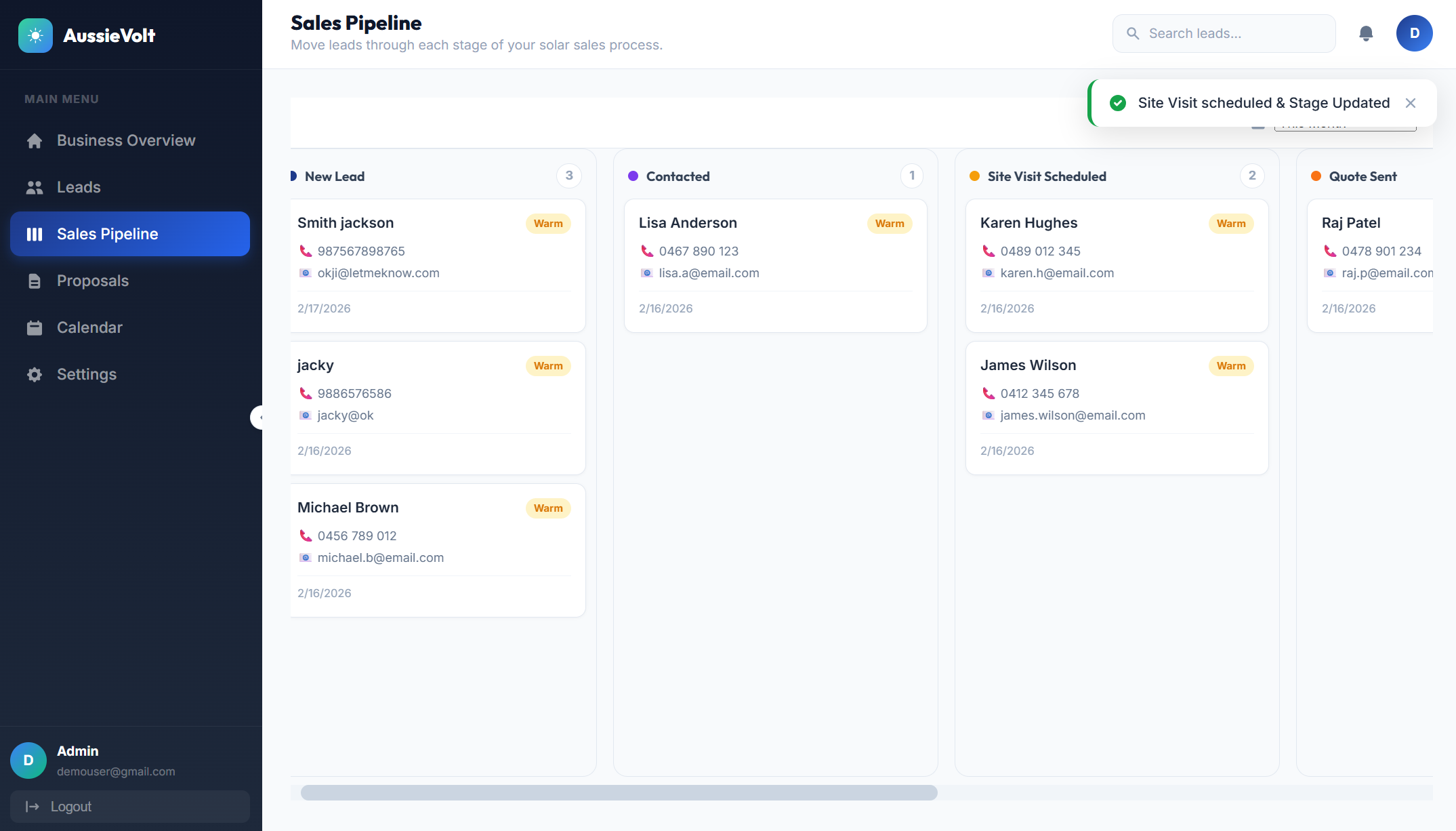Screen dimensions: 1456x831
Task: Click the Proposals document icon
Action: click(35, 281)
